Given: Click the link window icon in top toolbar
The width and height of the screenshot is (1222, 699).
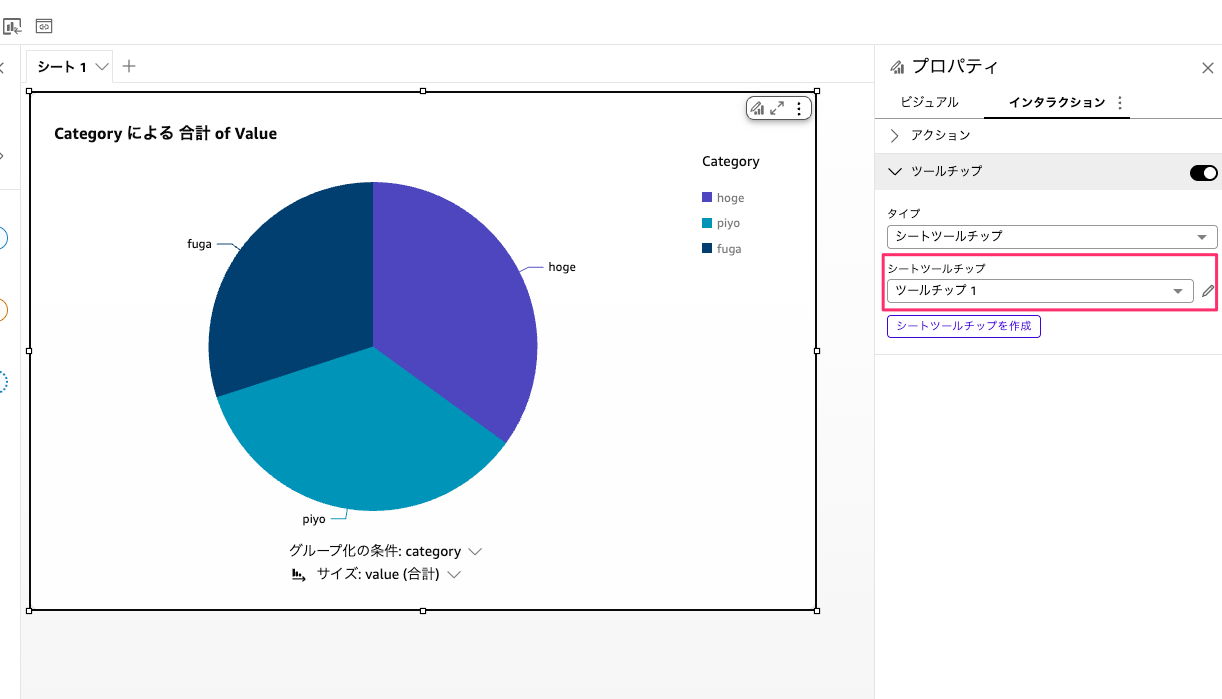Looking at the screenshot, I should tap(44, 26).
